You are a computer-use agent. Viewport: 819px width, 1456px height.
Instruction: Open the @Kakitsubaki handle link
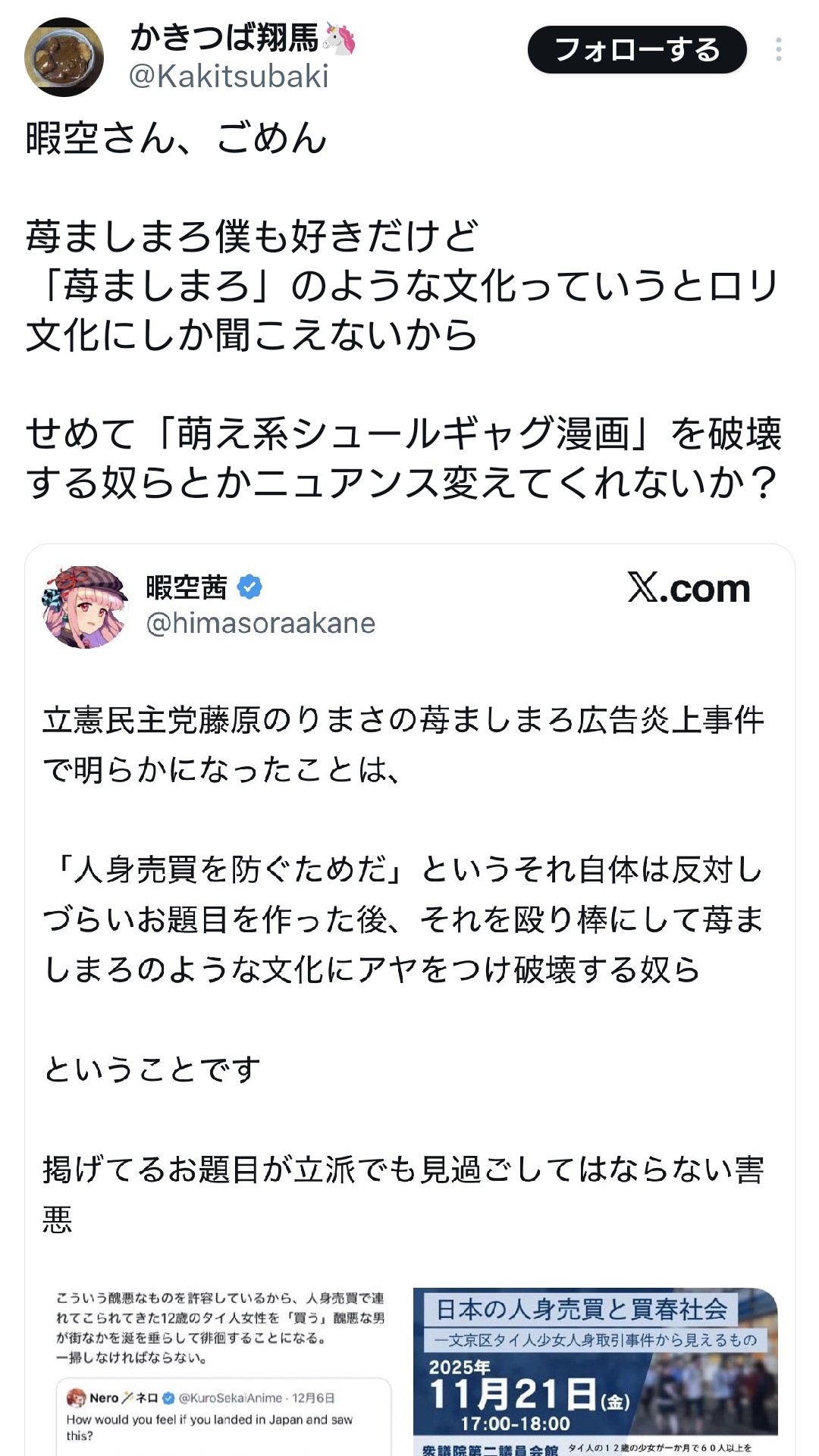click(x=229, y=77)
